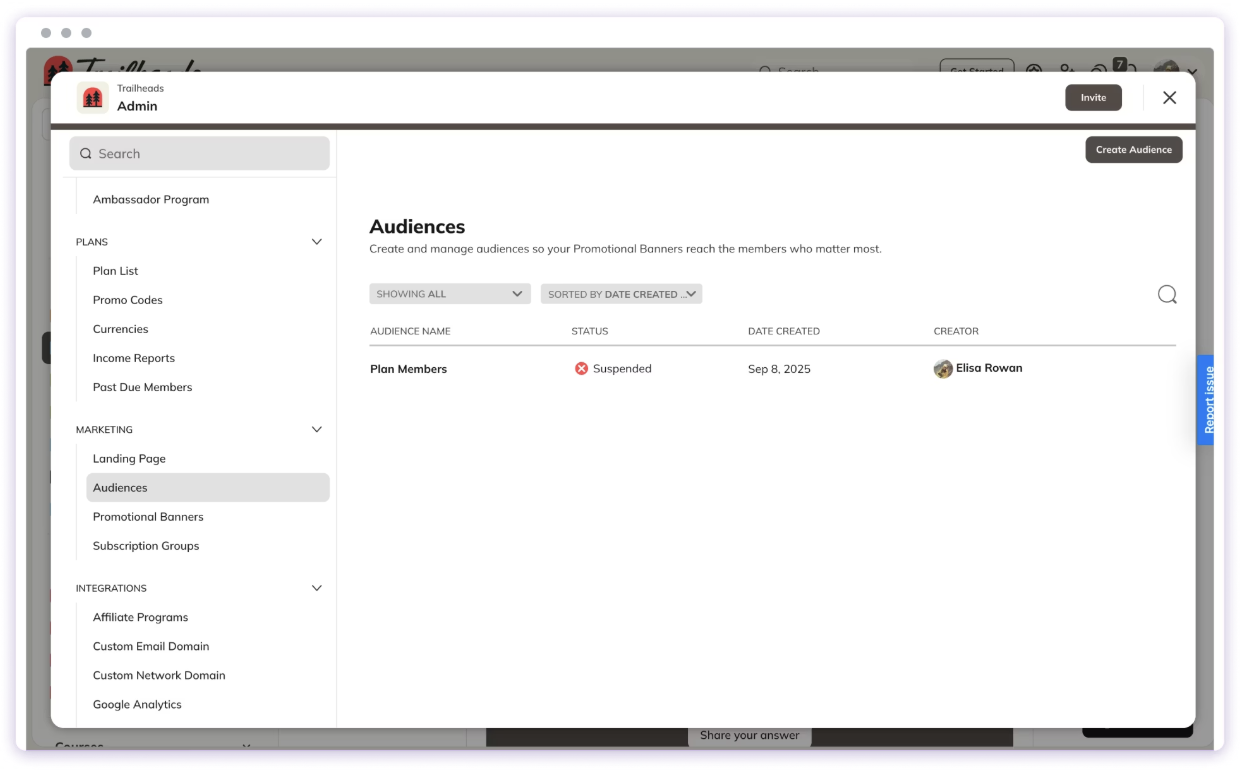This screenshot has width=1240, height=770.
Task: Click the Trailheads logo in the admin header
Action: point(93,98)
